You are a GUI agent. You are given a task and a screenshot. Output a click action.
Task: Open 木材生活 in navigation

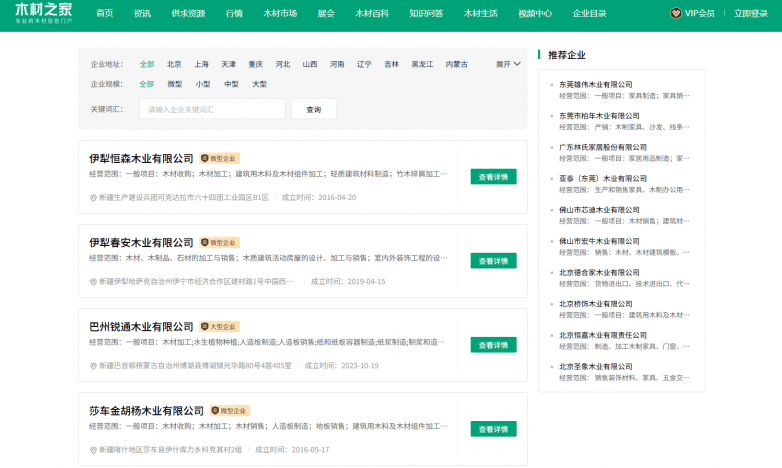point(481,13)
